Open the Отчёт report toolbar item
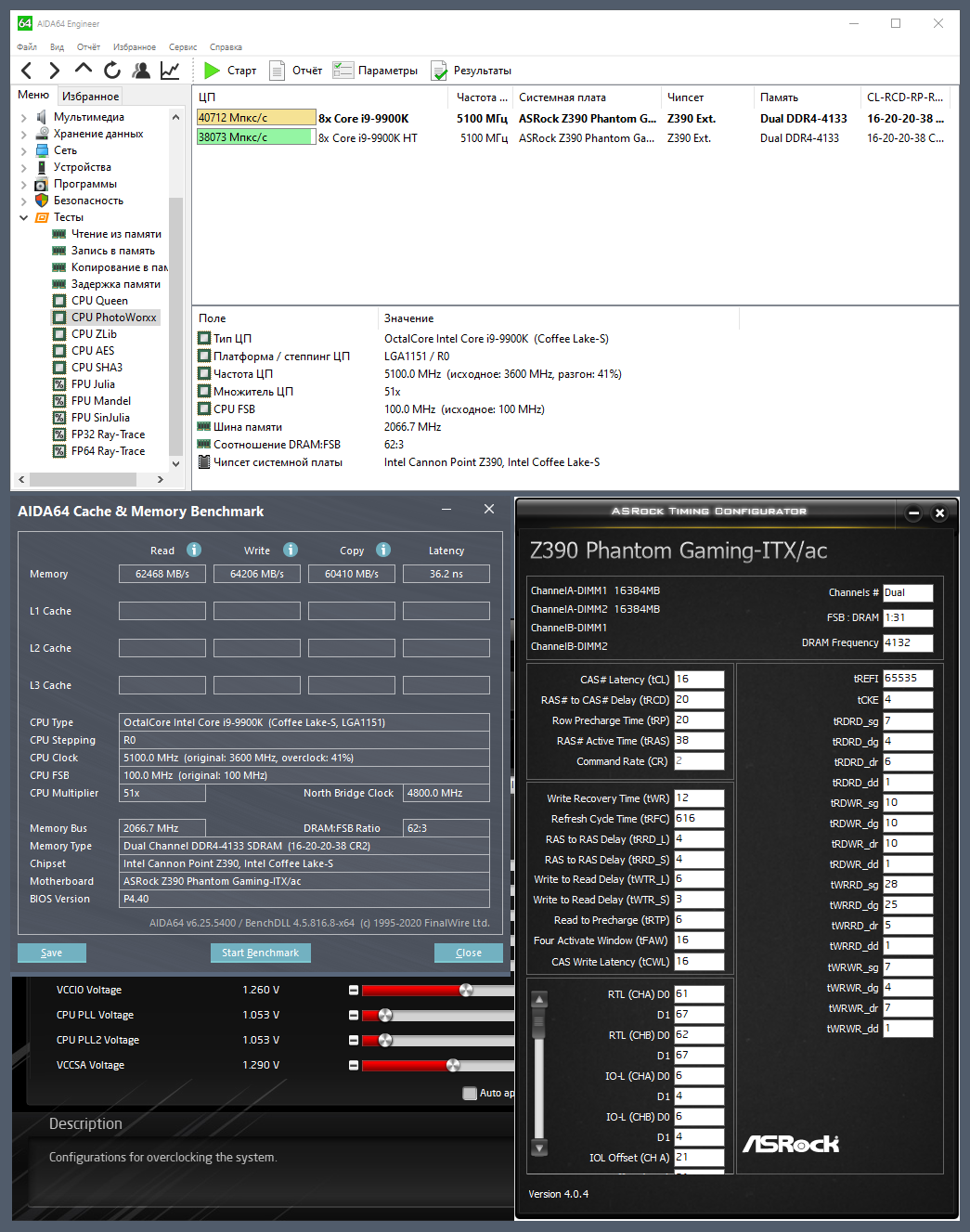This screenshot has width=970, height=1232. click(x=295, y=70)
